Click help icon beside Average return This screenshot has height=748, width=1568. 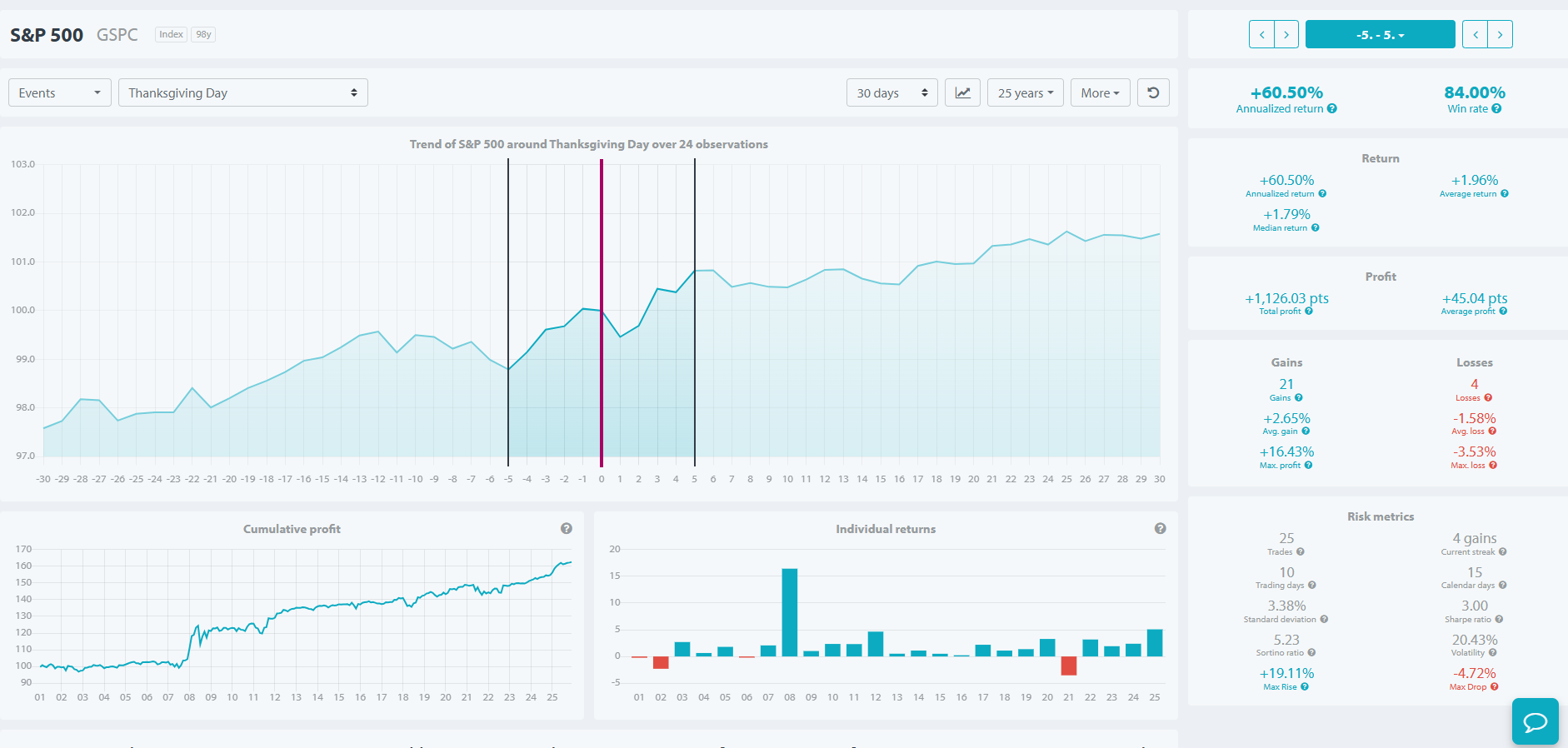[1505, 194]
